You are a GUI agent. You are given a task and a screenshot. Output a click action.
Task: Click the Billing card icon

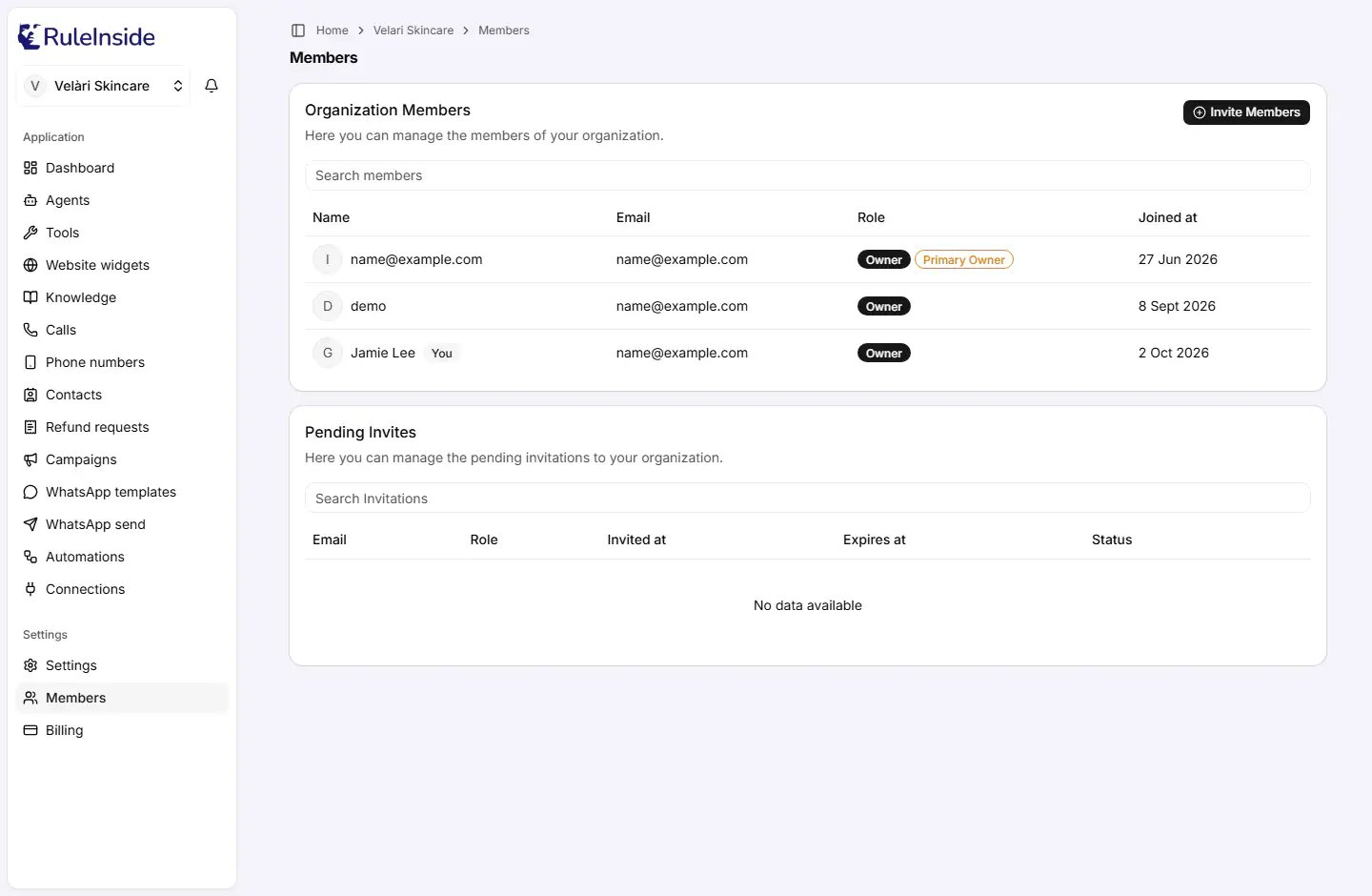coord(30,730)
